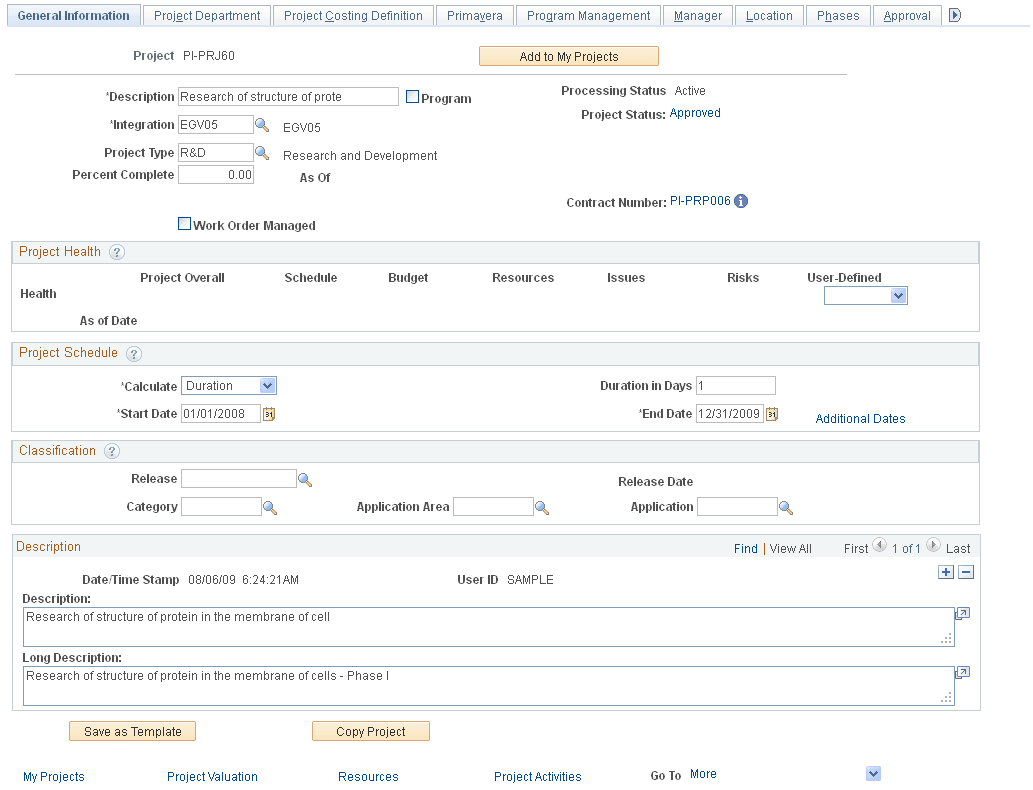Open the Go To More dropdown
The width and height of the screenshot is (1033, 790).
[x=873, y=773]
